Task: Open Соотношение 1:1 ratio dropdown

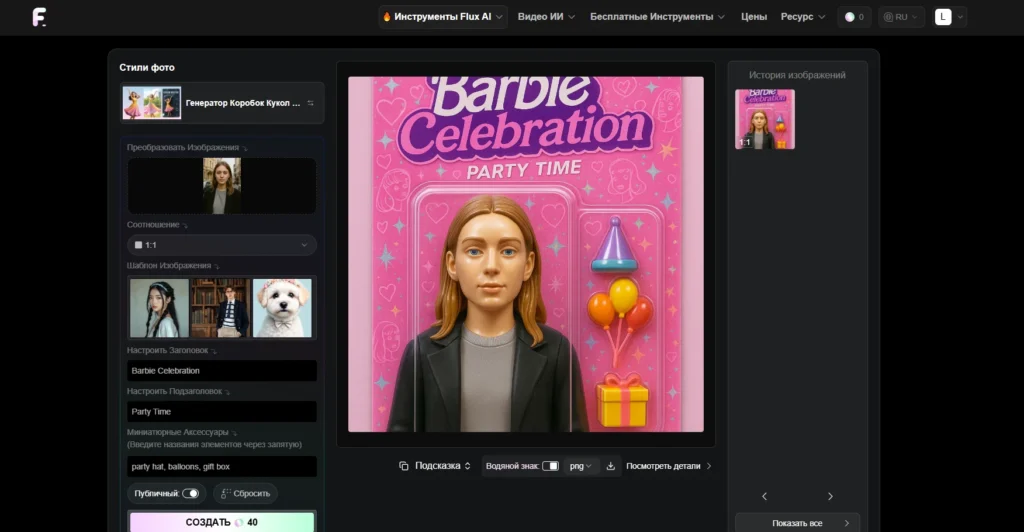Action: coord(222,245)
